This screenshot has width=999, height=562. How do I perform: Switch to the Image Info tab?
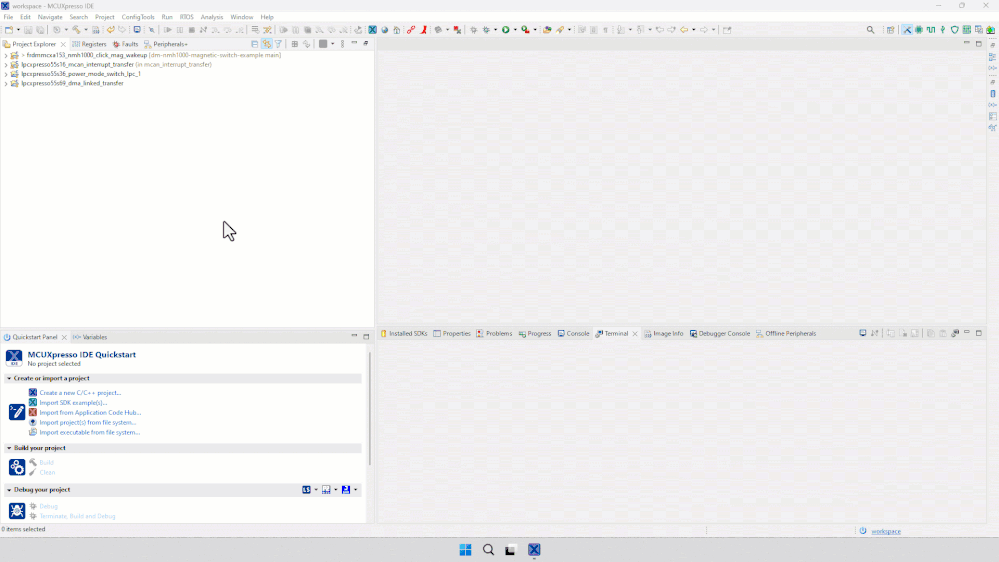664,333
